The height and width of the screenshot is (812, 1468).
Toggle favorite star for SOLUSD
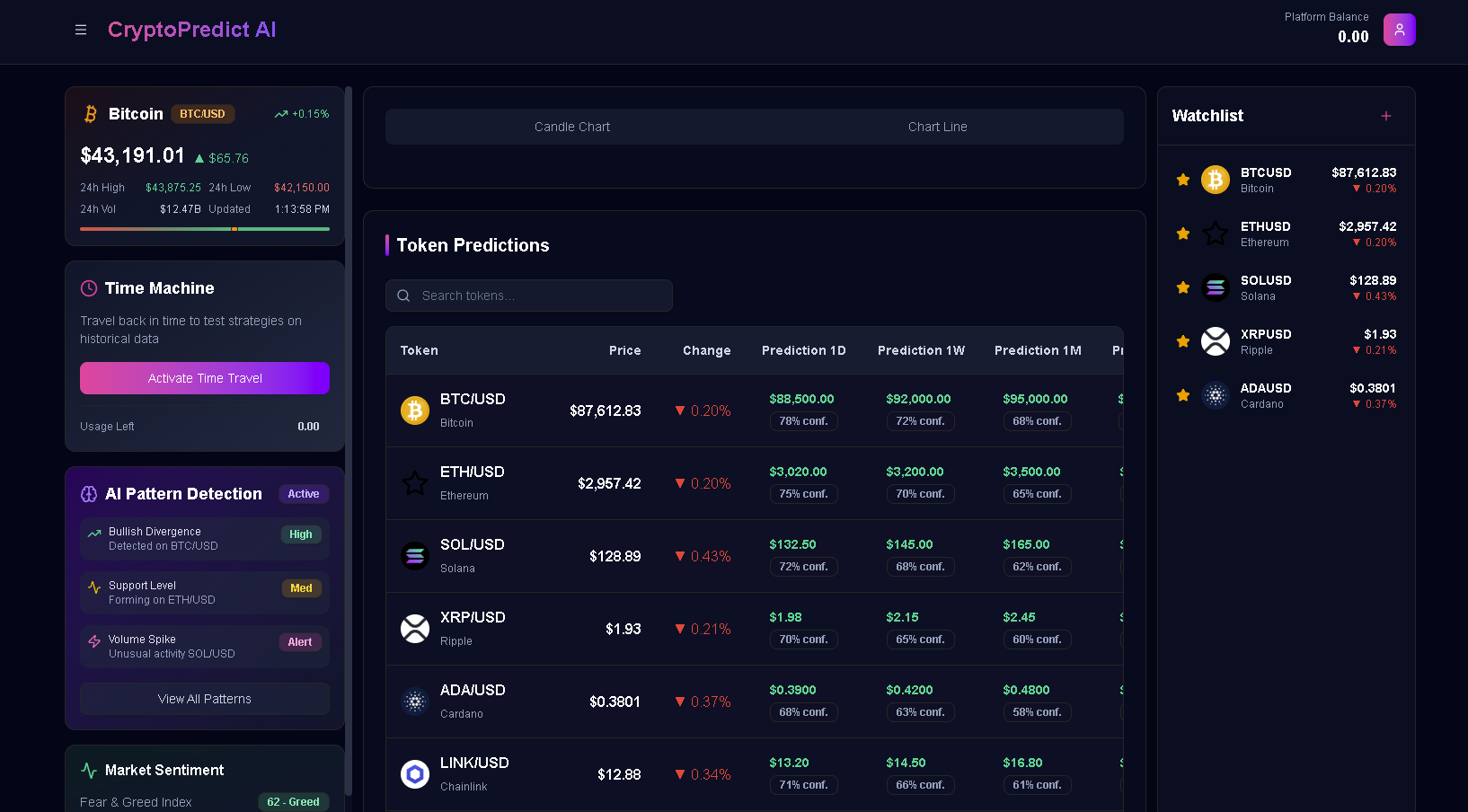(x=1183, y=287)
